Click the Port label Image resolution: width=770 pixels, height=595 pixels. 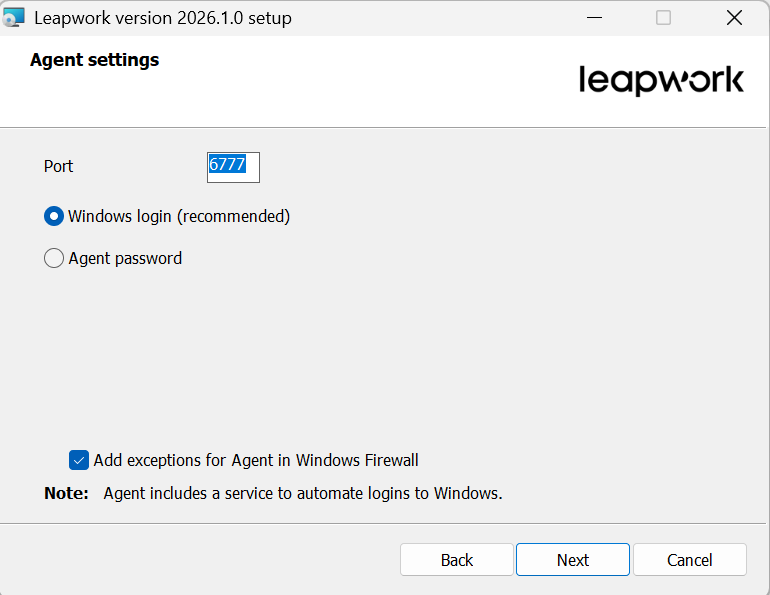[x=58, y=166]
